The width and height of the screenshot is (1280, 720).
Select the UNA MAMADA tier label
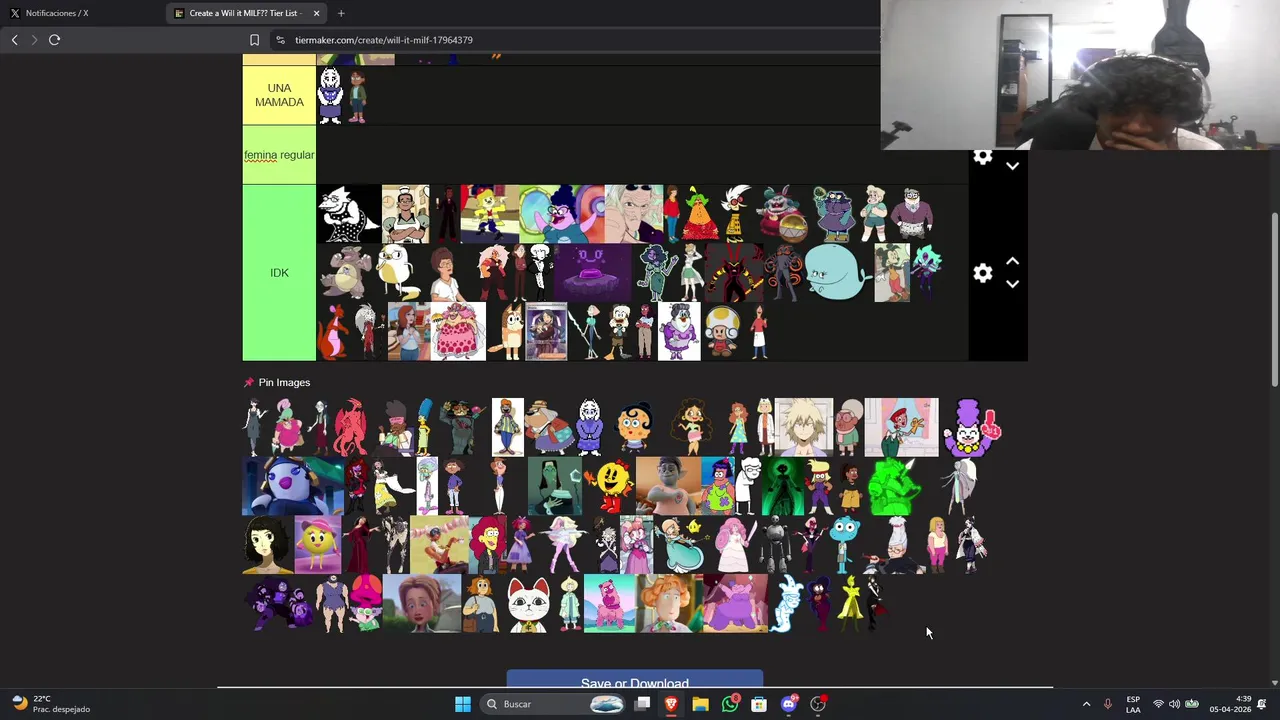(x=279, y=95)
